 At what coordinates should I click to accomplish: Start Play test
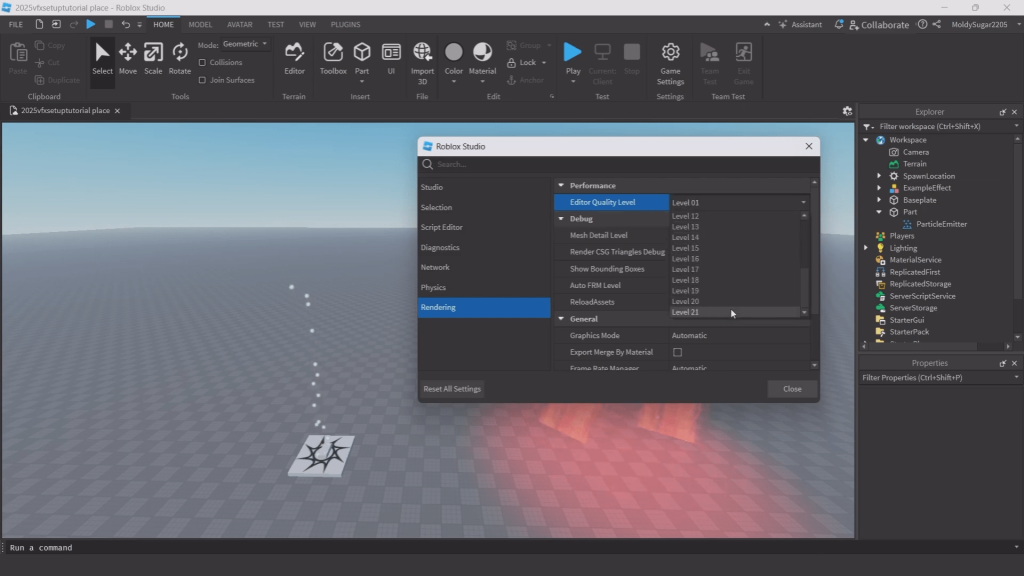coord(573,59)
